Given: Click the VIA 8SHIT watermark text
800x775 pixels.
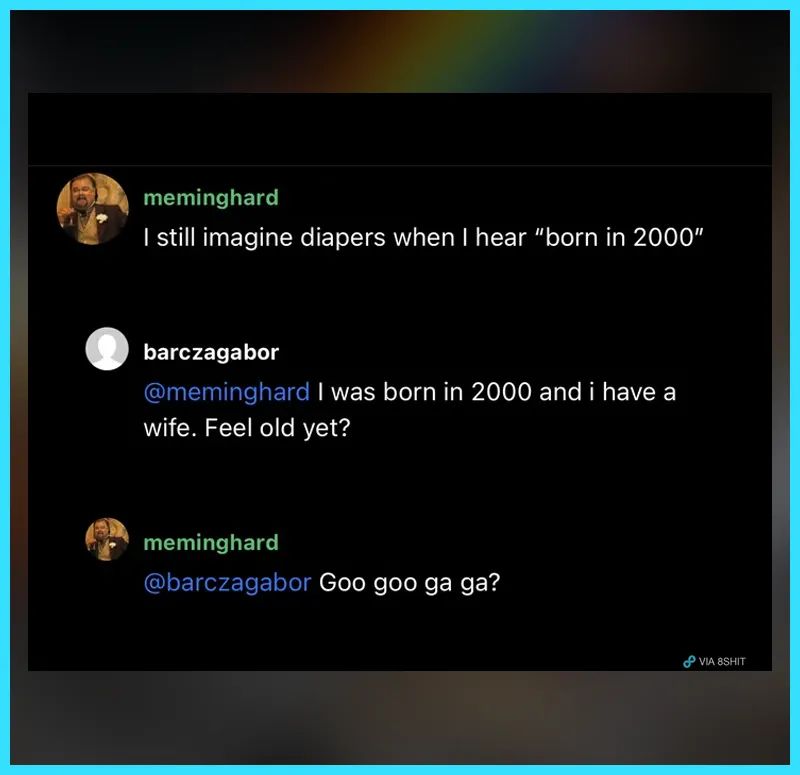Looking at the screenshot, I should point(722,661).
